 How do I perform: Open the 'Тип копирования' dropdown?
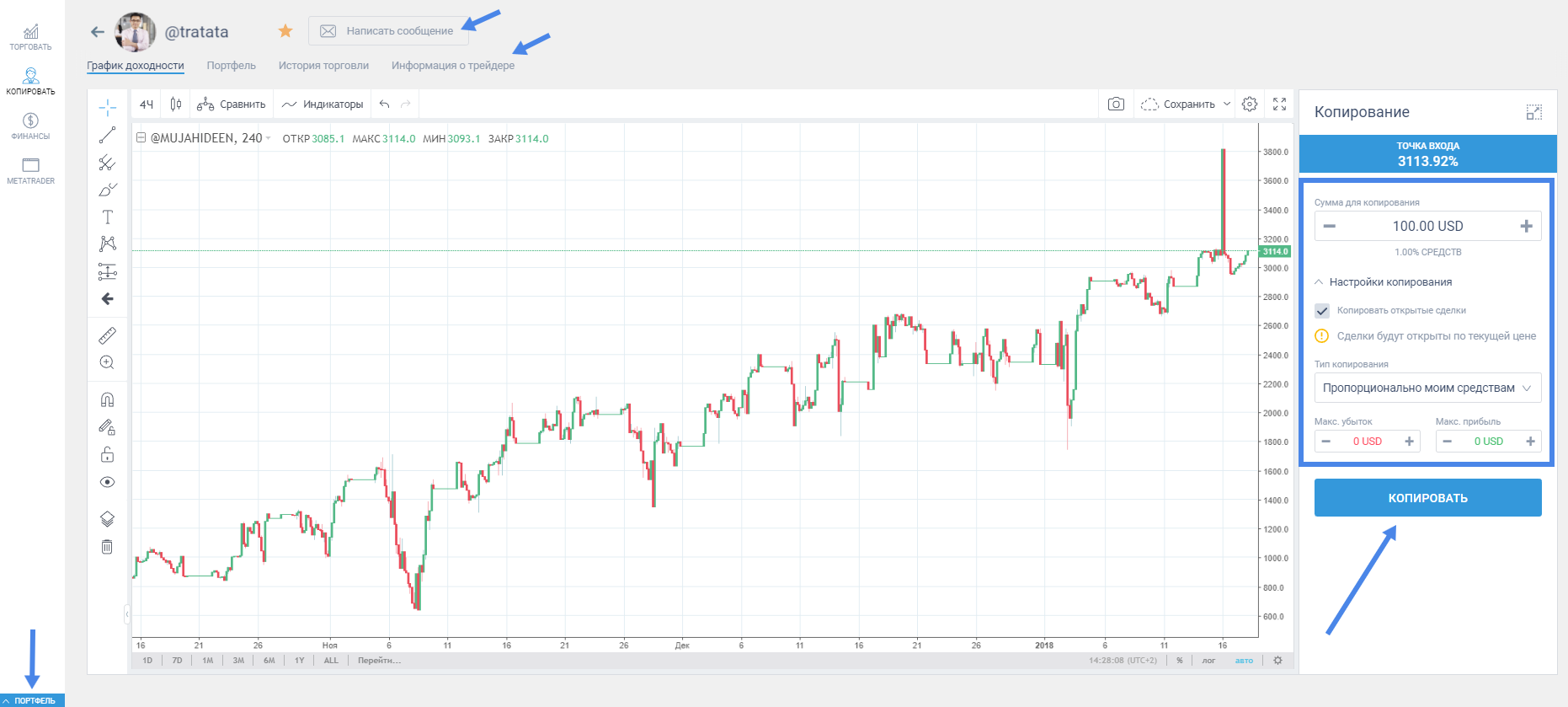(x=1427, y=388)
